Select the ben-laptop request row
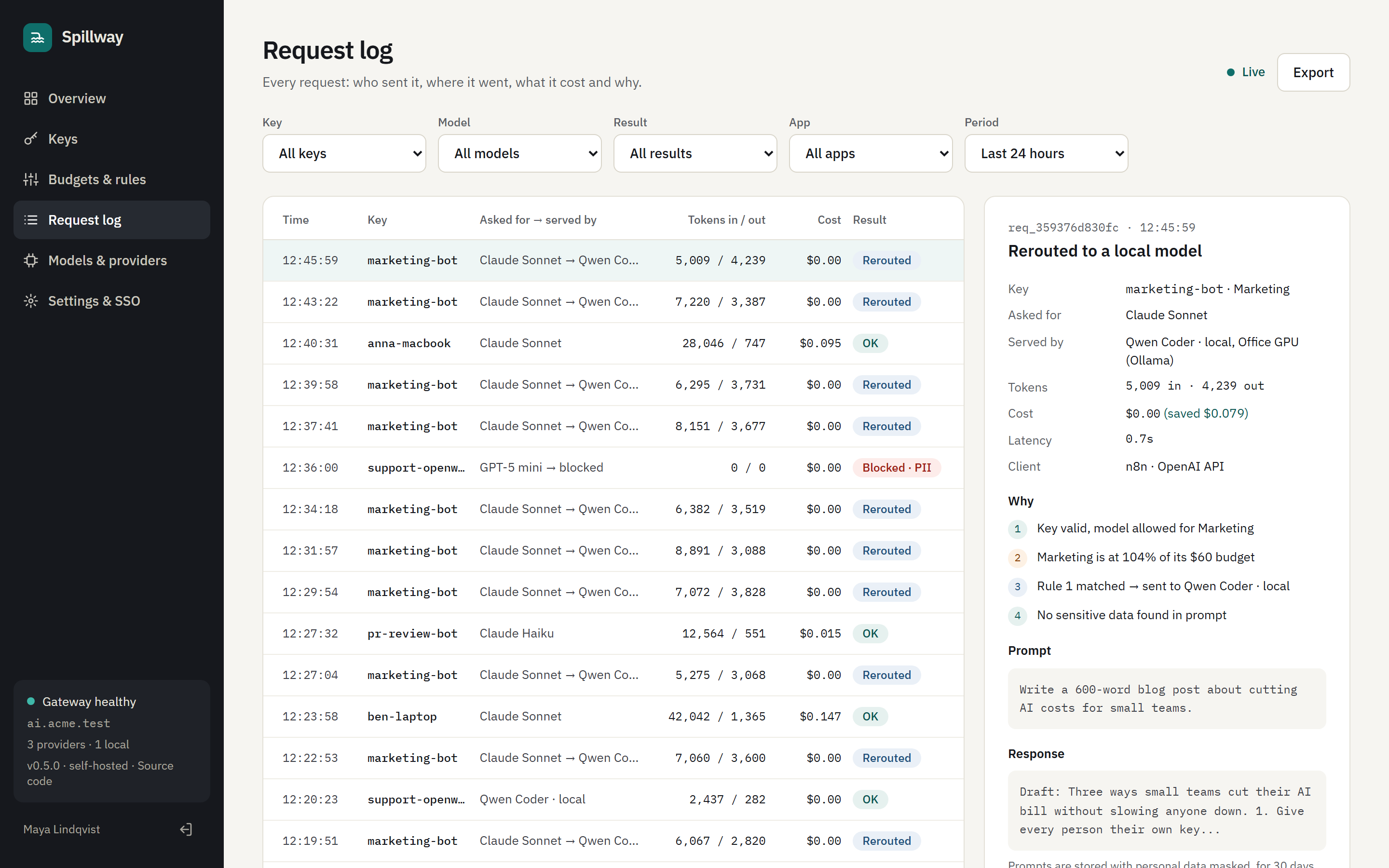This screenshot has width=1389, height=868. pyautogui.click(x=613, y=717)
